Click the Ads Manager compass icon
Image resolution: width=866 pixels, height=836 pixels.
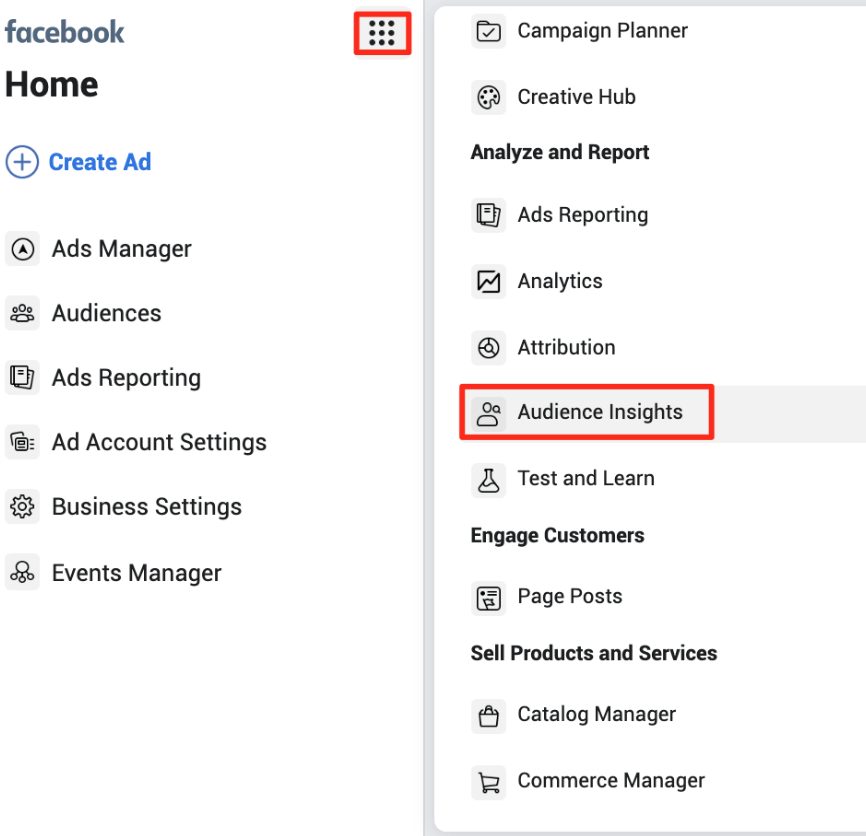(x=22, y=248)
